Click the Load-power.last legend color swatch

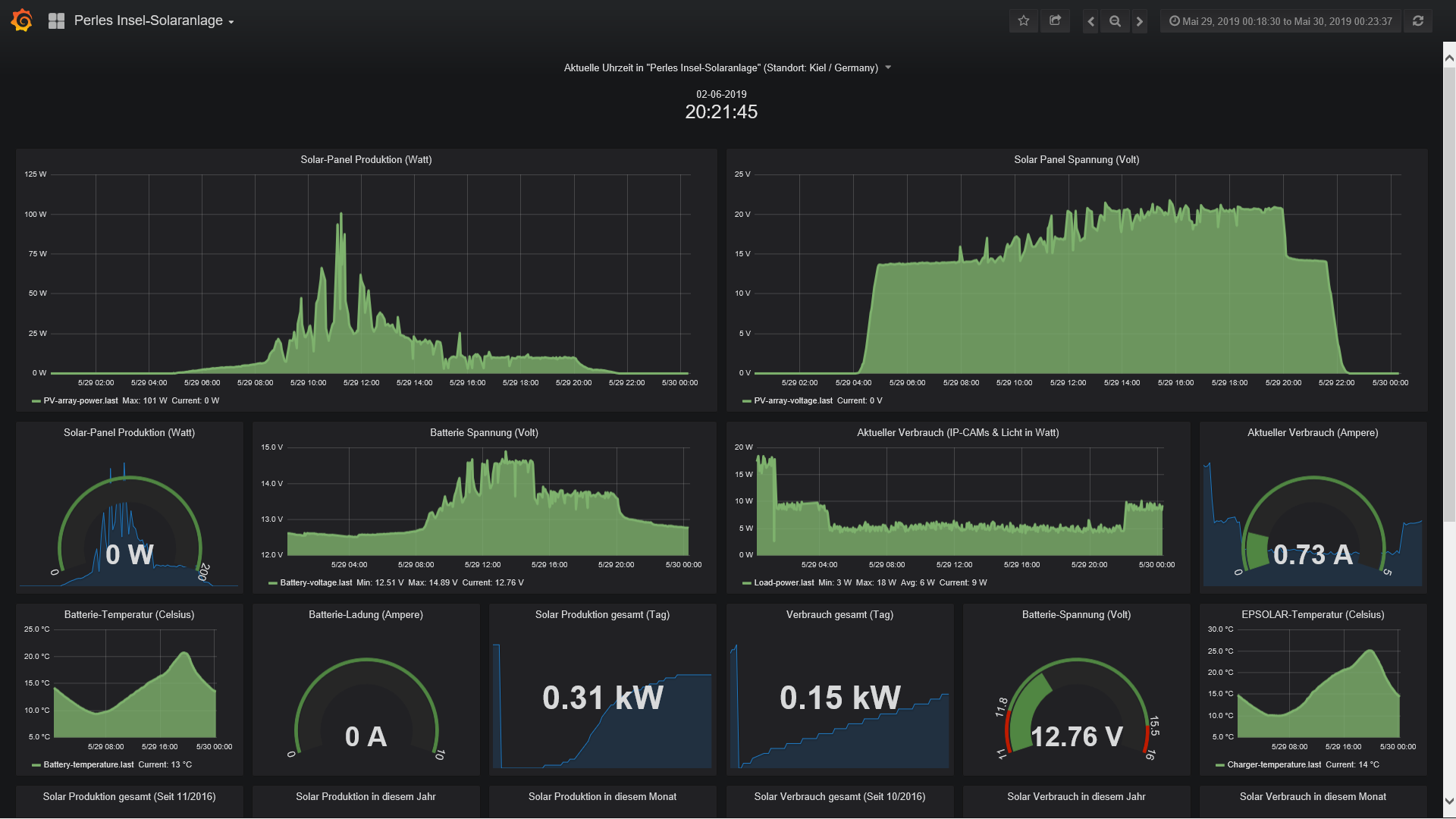(747, 583)
